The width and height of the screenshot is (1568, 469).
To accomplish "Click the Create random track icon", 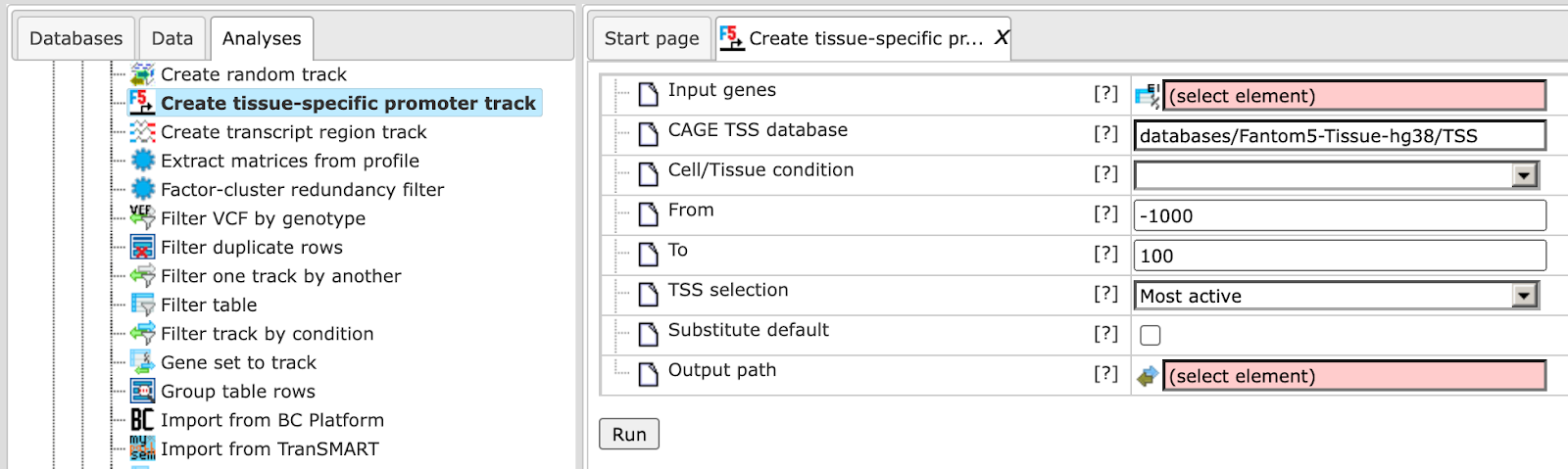I will coord(143,74).
